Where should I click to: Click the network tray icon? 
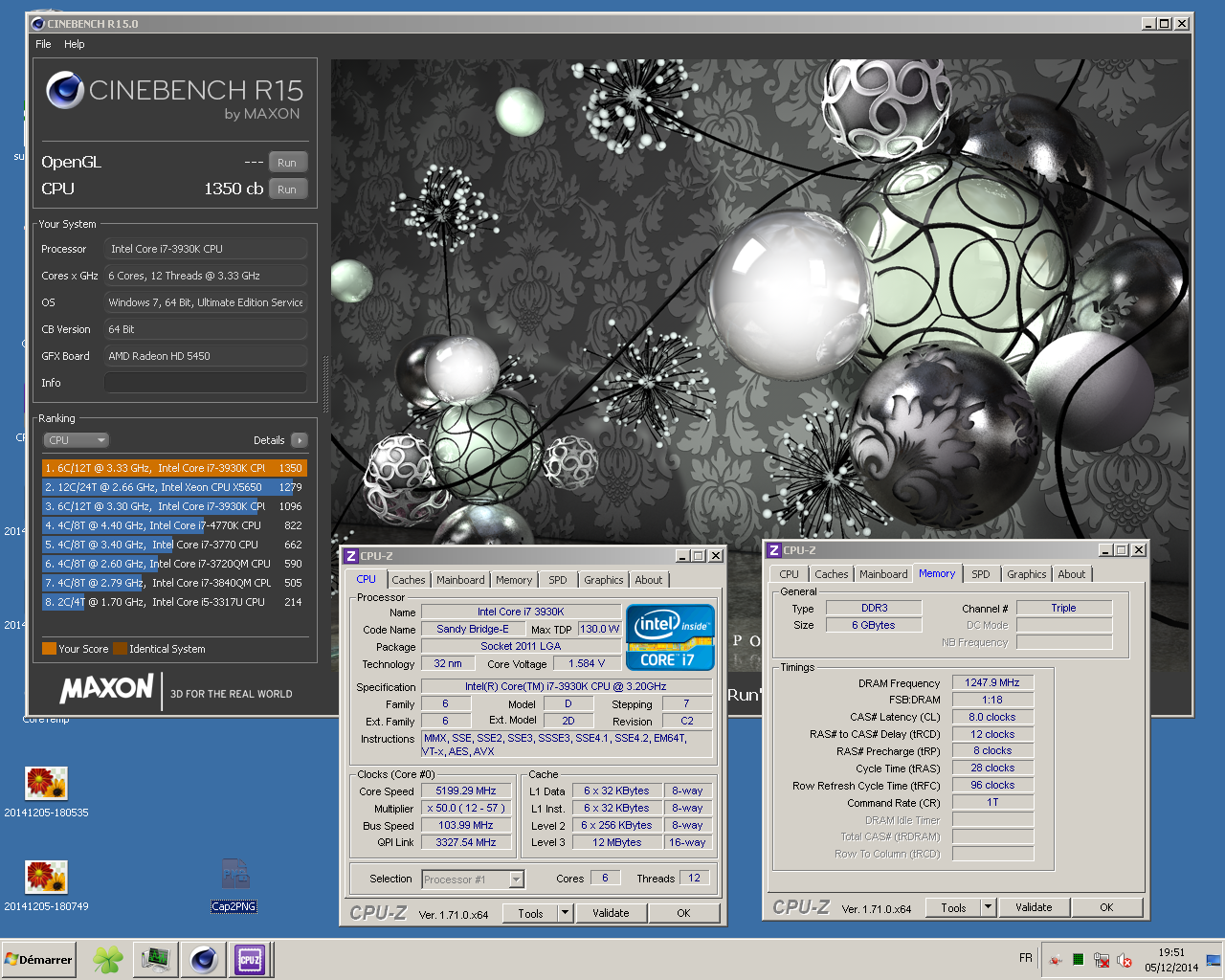click(x=1102, y=960)
